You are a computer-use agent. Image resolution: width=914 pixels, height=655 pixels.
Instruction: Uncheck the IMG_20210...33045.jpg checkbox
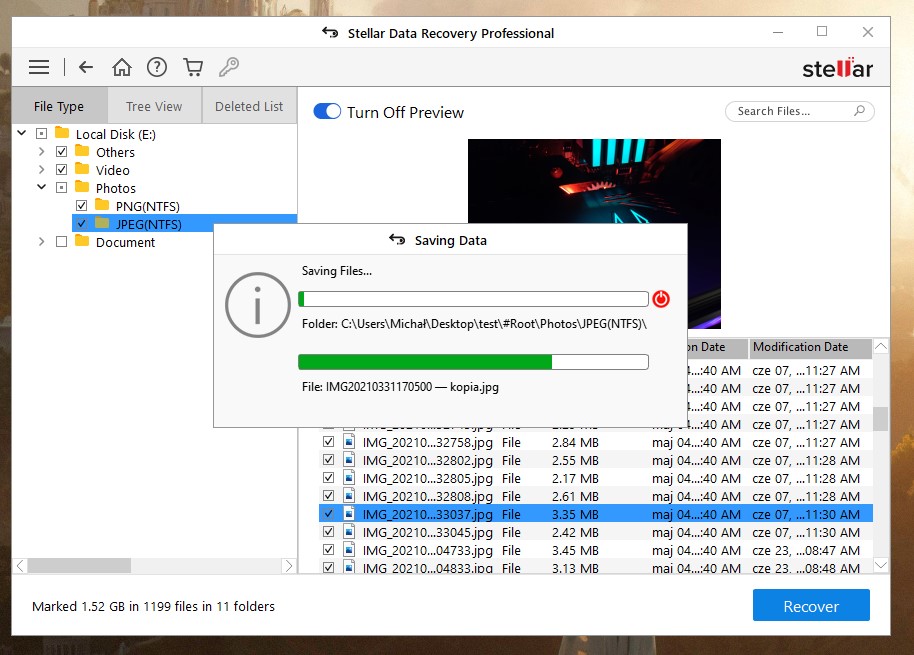329,531
